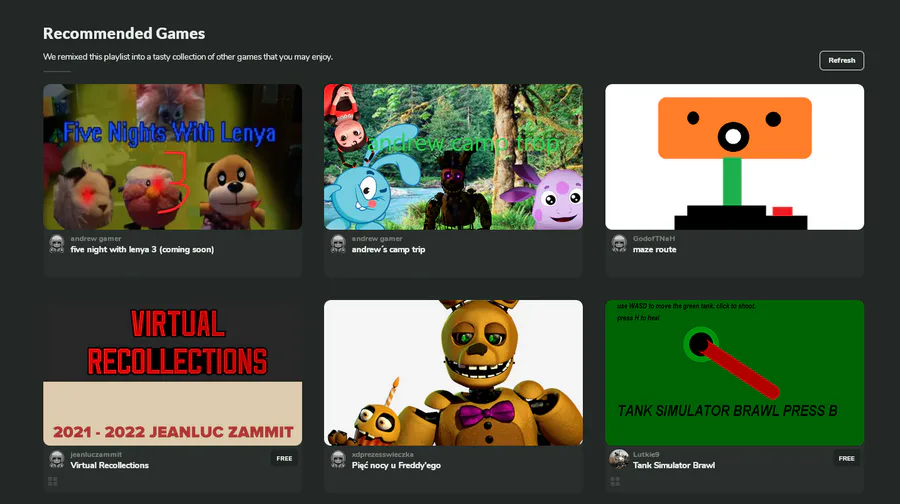Click 'five night with lenya 3 (coming soon)' title

142,250
